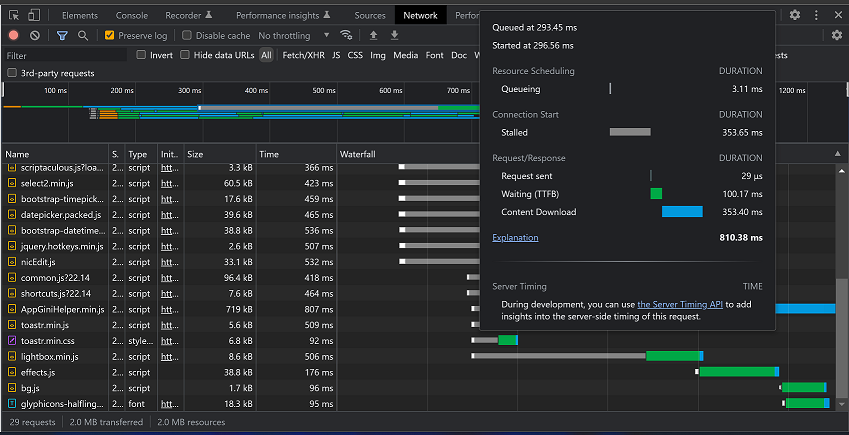This screenshot has height=435, width=849.
Task: Open the No throttling dropdown
Action: [x=293, y=35]
